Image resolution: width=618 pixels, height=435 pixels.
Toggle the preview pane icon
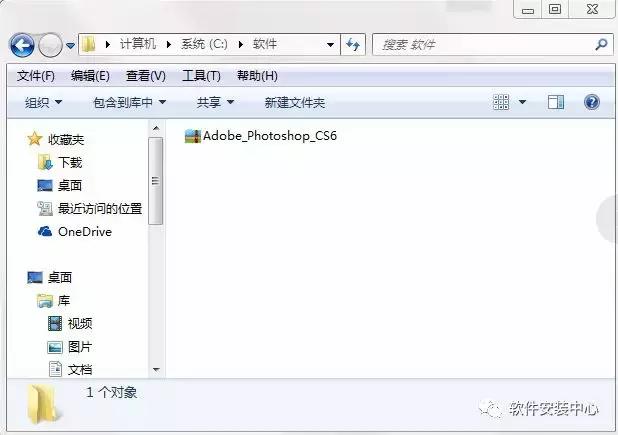[556, 102]
